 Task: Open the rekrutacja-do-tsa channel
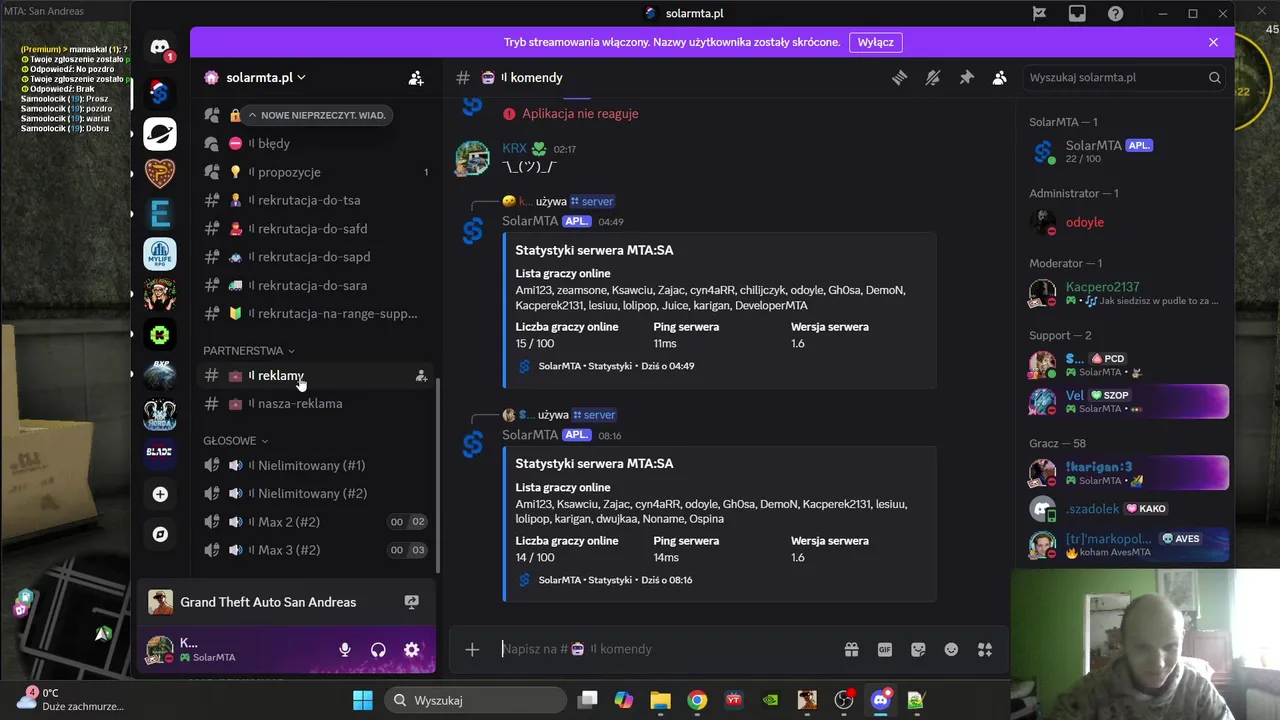(x=316, y=200)
